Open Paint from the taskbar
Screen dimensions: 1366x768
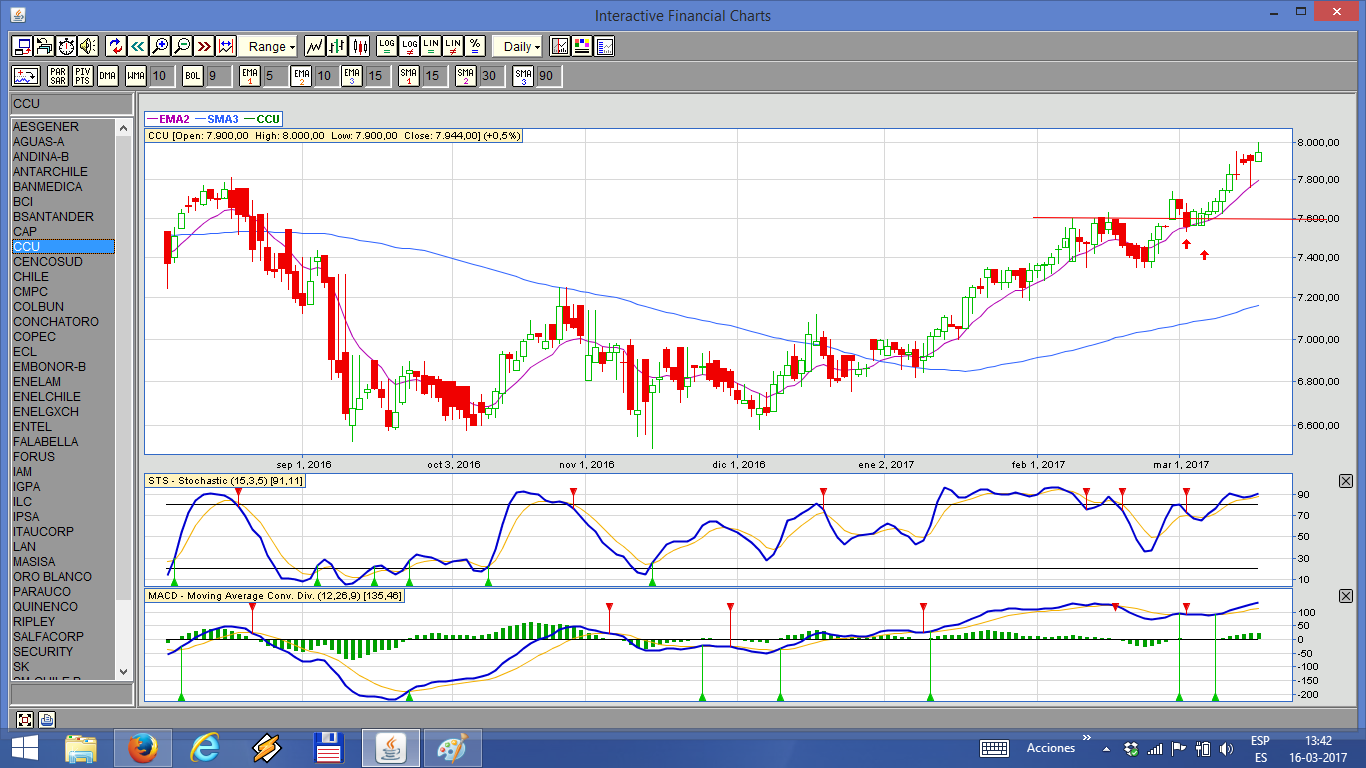coord(452,747)
